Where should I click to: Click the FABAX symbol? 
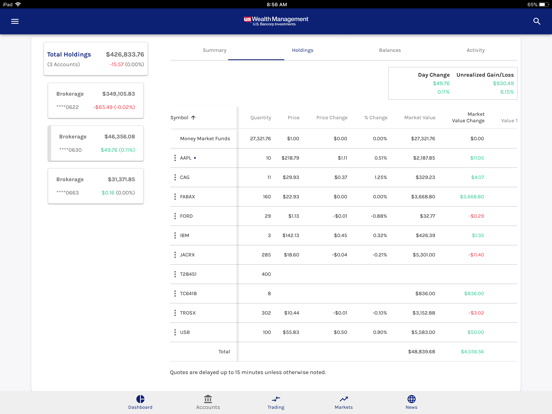[187, 196]
